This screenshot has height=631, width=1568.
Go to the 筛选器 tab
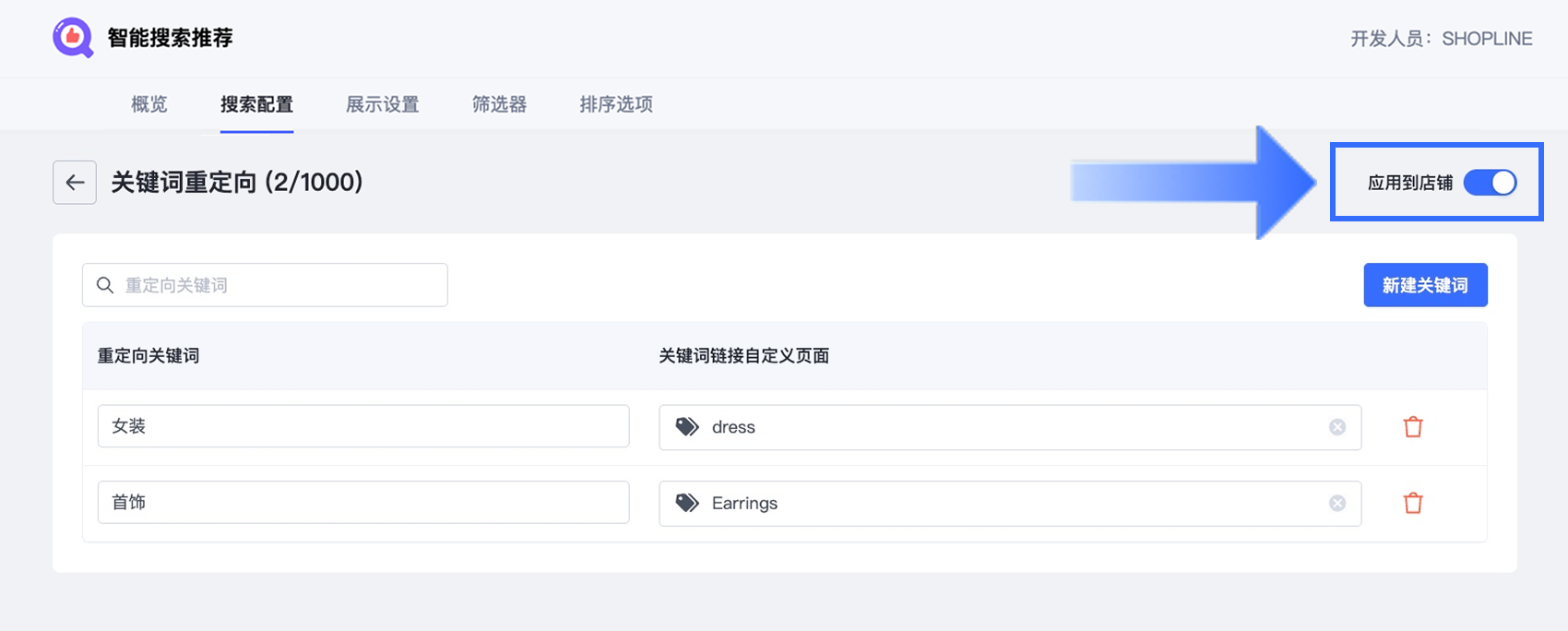499,104
